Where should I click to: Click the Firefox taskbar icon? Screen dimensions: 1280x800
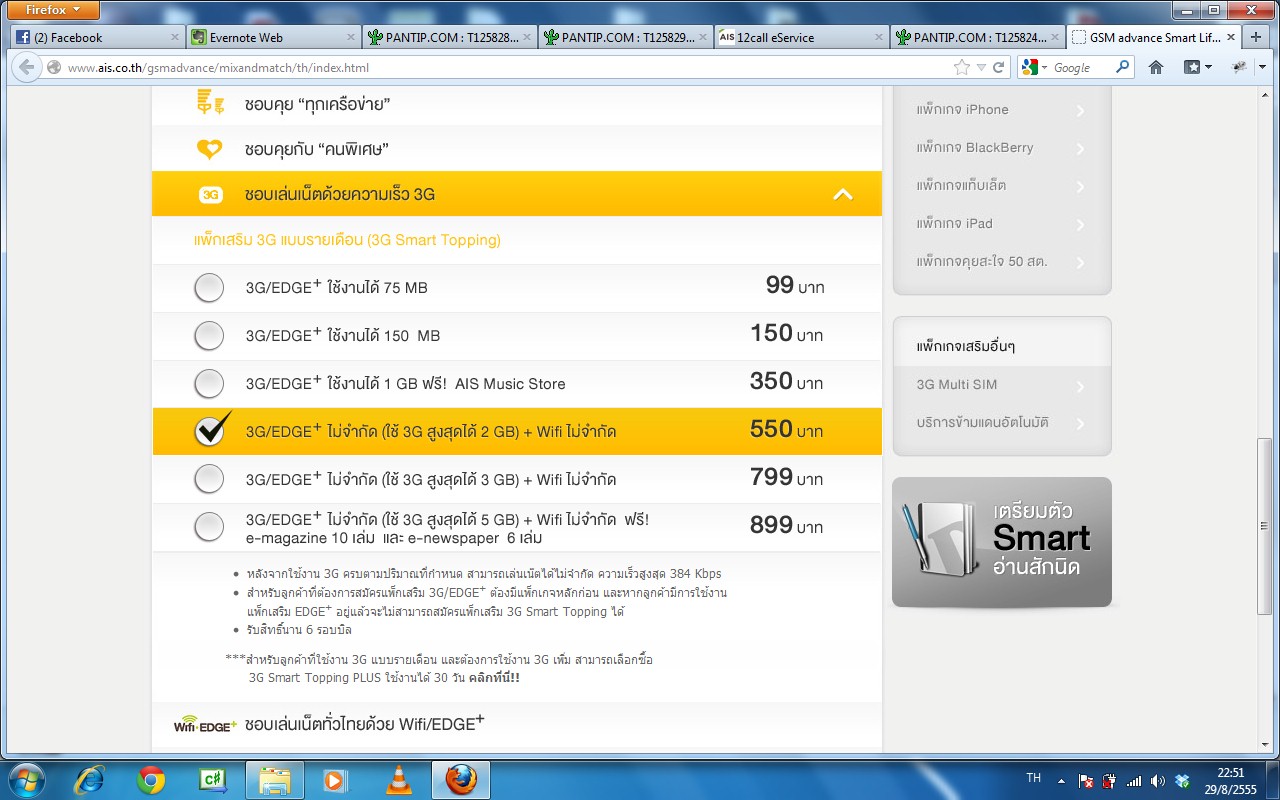point(460,780)
